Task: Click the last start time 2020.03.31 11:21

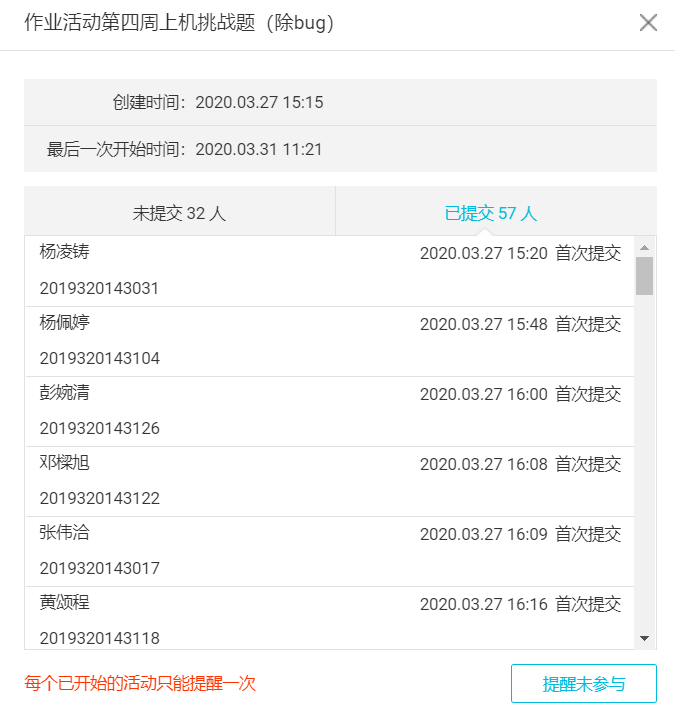Action: click(x=259, y=149)
